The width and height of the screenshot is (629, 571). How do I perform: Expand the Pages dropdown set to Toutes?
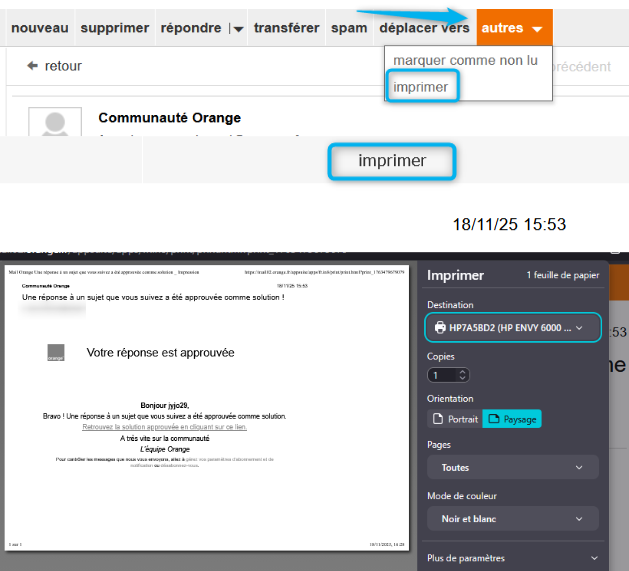coord(512,467)
